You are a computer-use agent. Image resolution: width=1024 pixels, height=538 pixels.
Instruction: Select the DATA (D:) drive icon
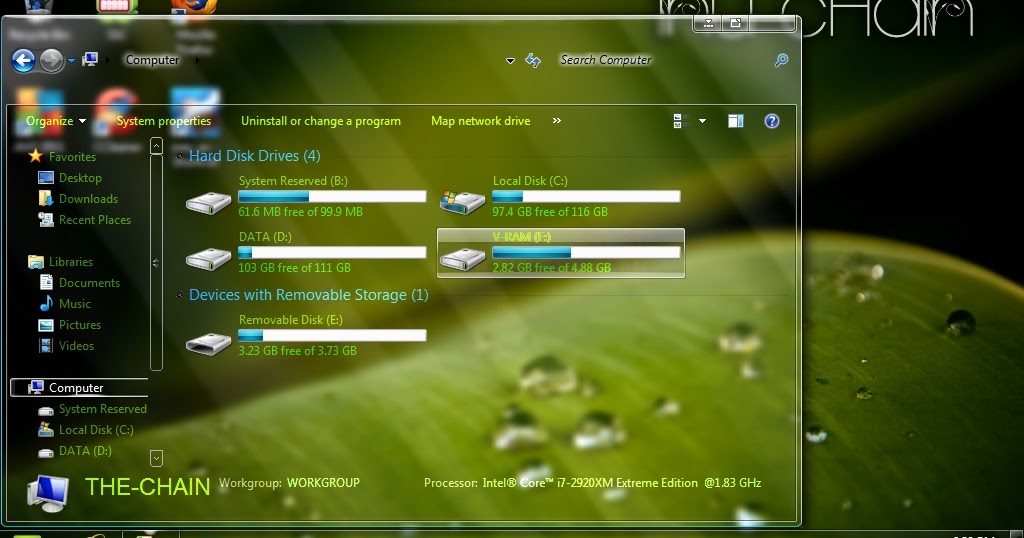click(208, 259)
